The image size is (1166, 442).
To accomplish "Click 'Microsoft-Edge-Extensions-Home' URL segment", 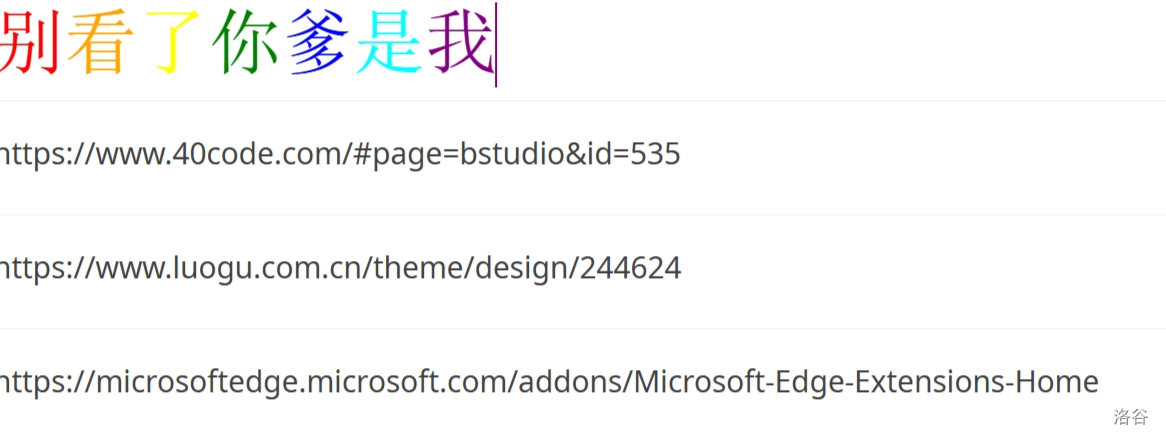I will pyautogui.click(x=866, y=382).
